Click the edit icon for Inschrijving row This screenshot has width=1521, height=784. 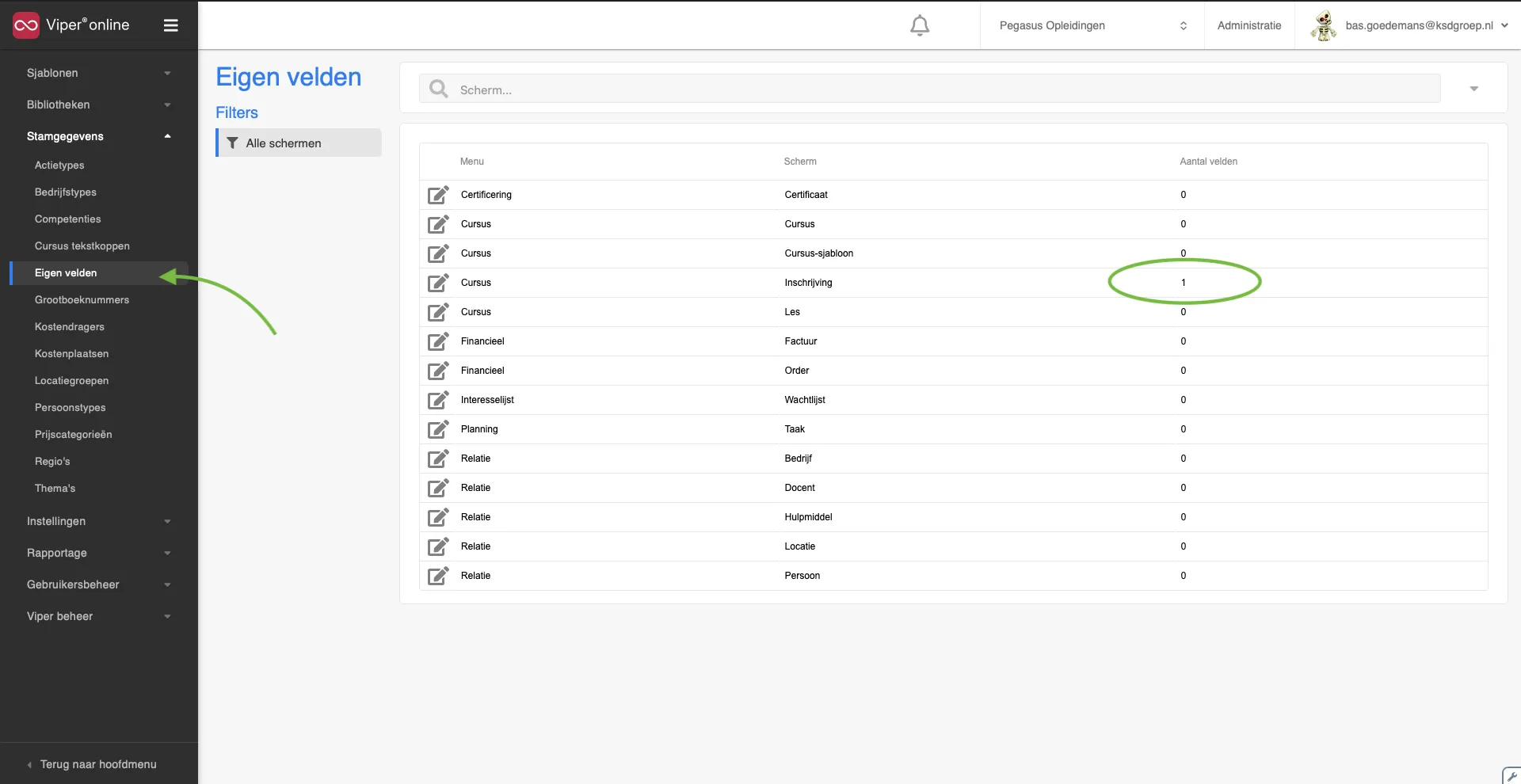pos(438,283)
